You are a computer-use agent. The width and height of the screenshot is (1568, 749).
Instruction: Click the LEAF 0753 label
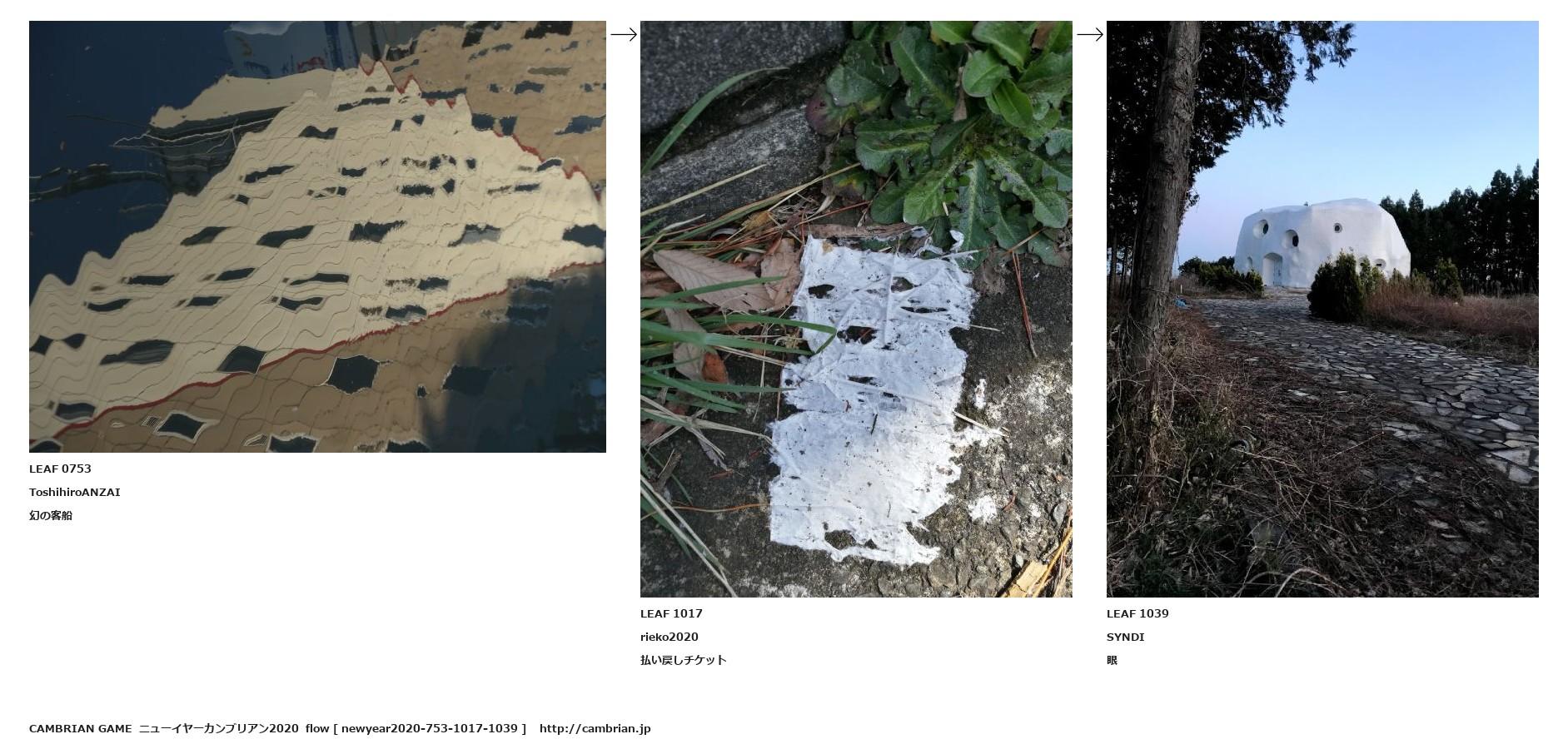point(60,469)
